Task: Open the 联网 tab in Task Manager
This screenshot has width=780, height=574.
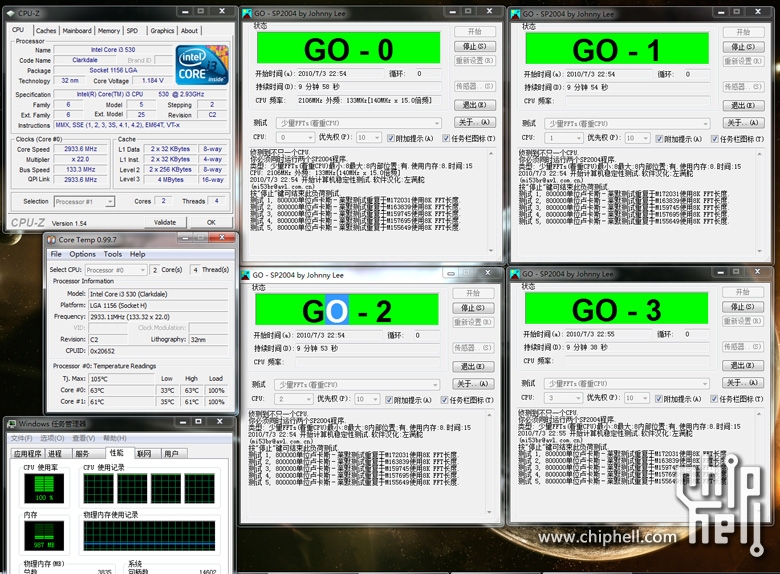Action: (x=144, y=454)
